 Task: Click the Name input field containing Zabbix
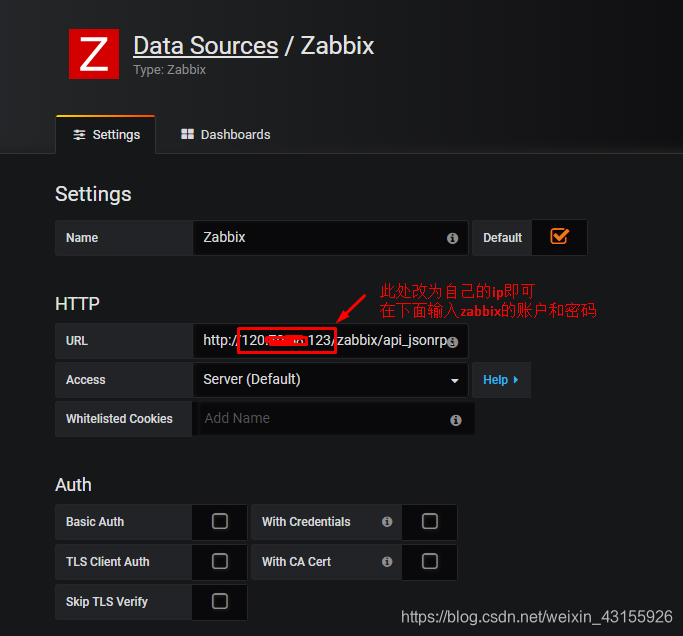point(330,238)
